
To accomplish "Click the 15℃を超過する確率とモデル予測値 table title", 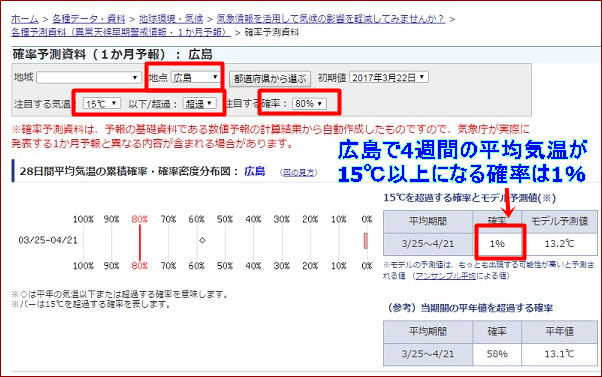I will click(x=469, y=198).
